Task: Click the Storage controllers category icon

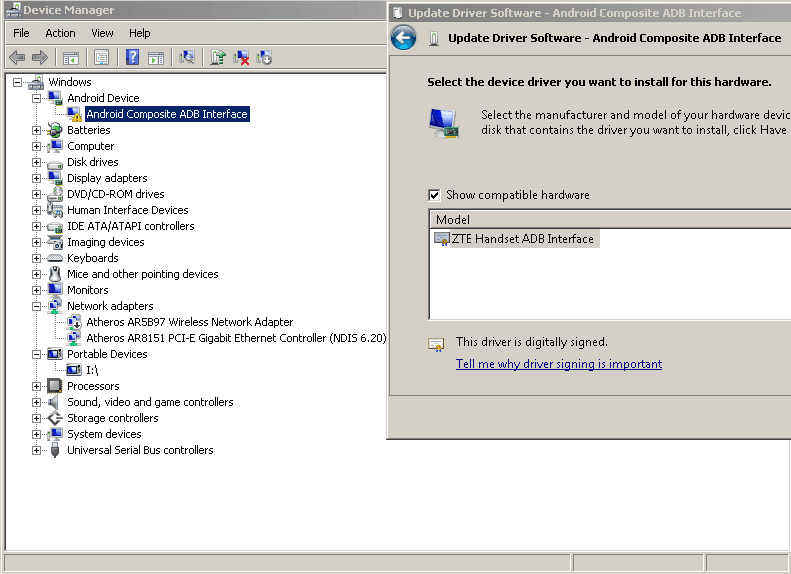Action: (x=54, y=418)
